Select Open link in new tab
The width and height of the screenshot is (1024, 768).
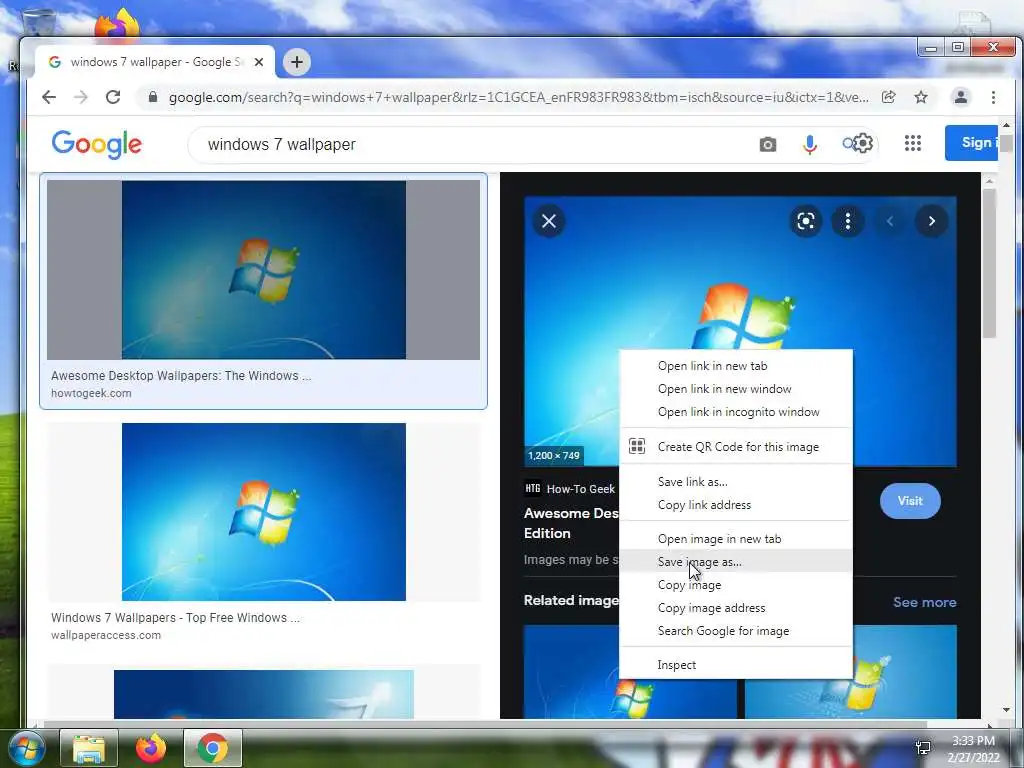point(735,366)
